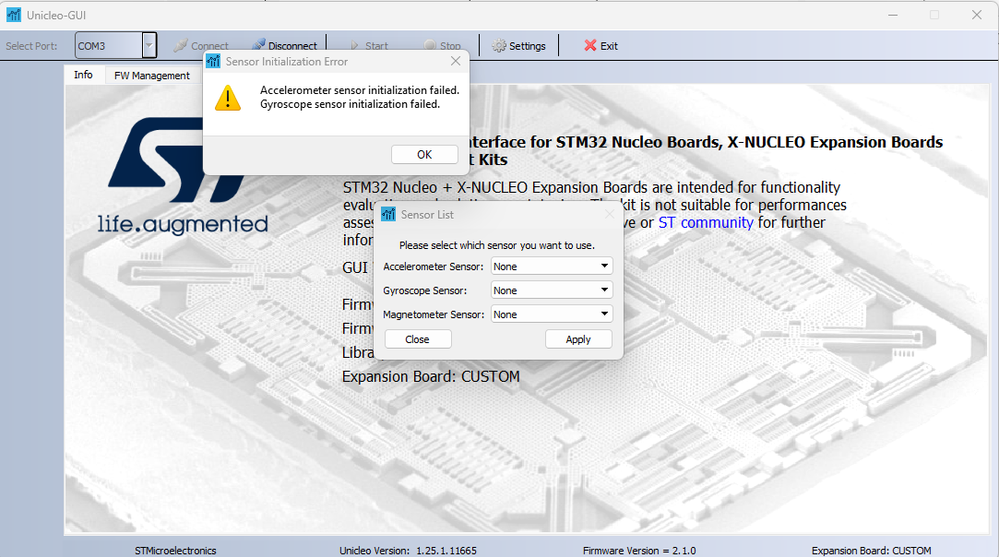Viewport: 999px width, 557px height.
Task: Open the ST community link
Action: [705, 222]
